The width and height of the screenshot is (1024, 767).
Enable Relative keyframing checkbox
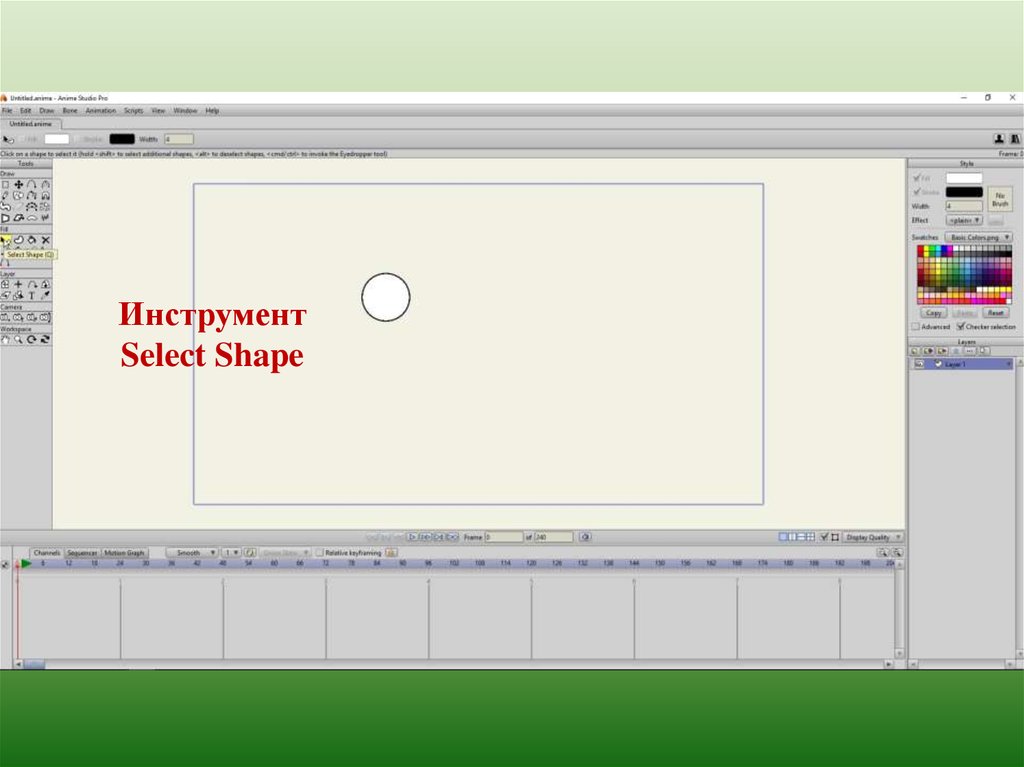coord(320,552)
